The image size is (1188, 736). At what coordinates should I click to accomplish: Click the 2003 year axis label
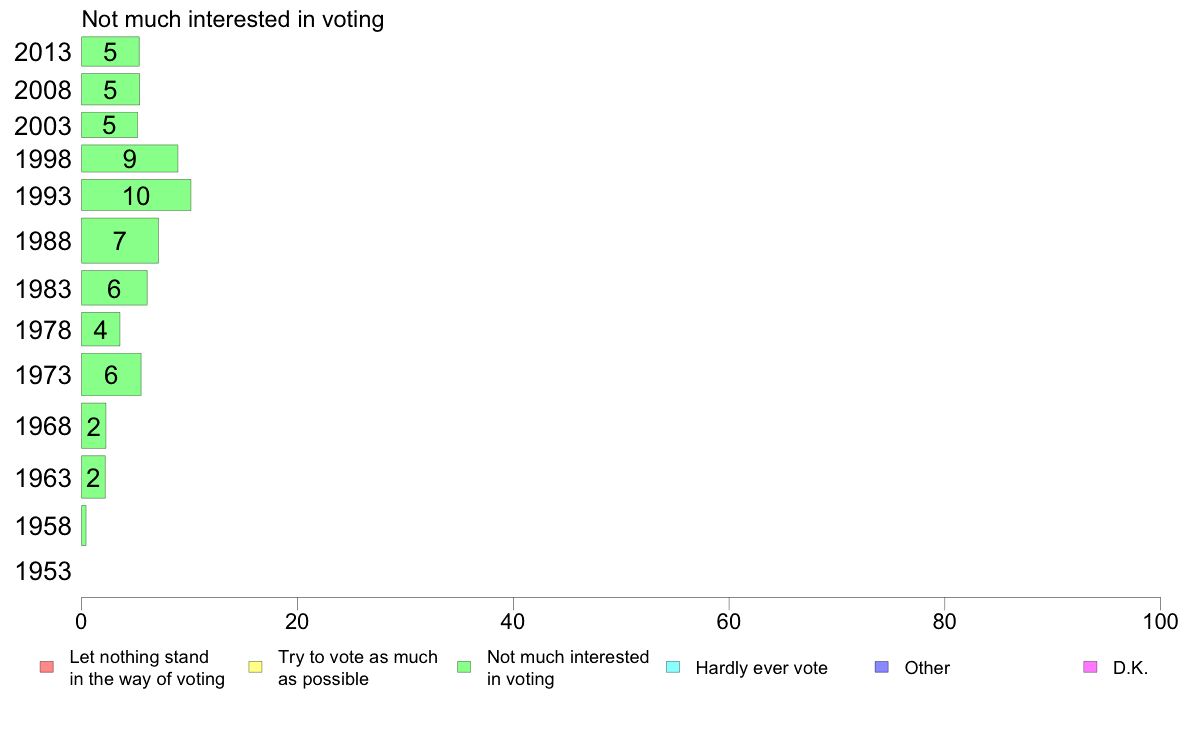point(43,125)
